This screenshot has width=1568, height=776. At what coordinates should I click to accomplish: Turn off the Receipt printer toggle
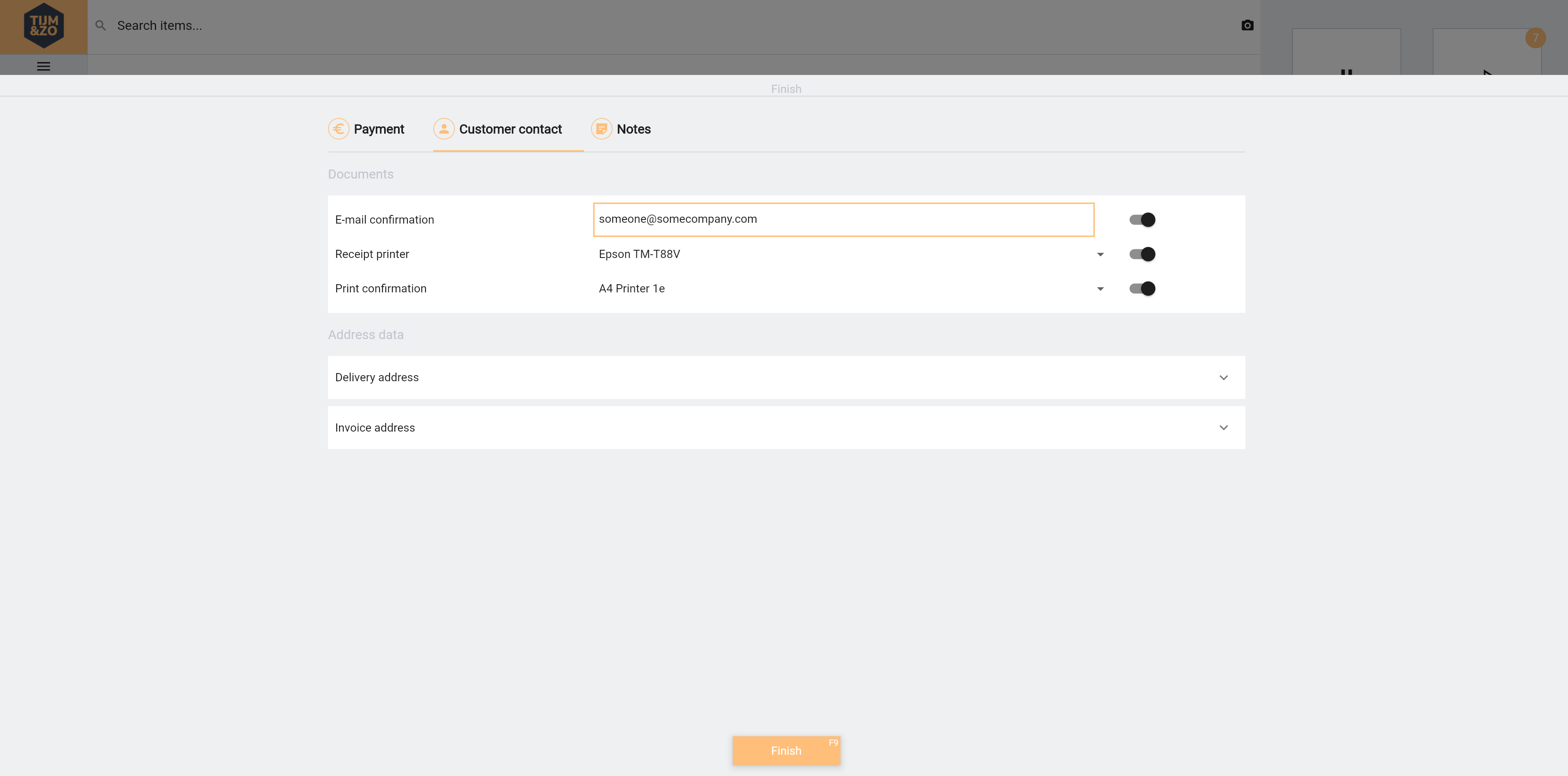click(1142, 254)
